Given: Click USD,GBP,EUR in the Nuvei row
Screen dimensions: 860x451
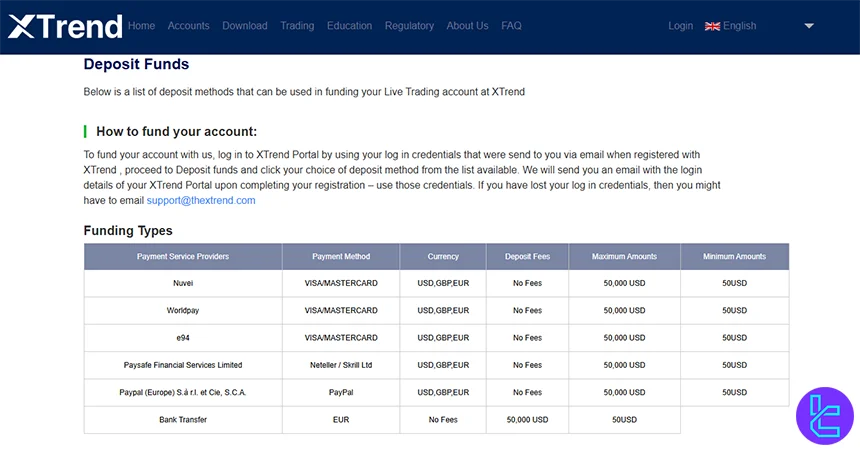Looking at the screenshot, I should (443, 283).
